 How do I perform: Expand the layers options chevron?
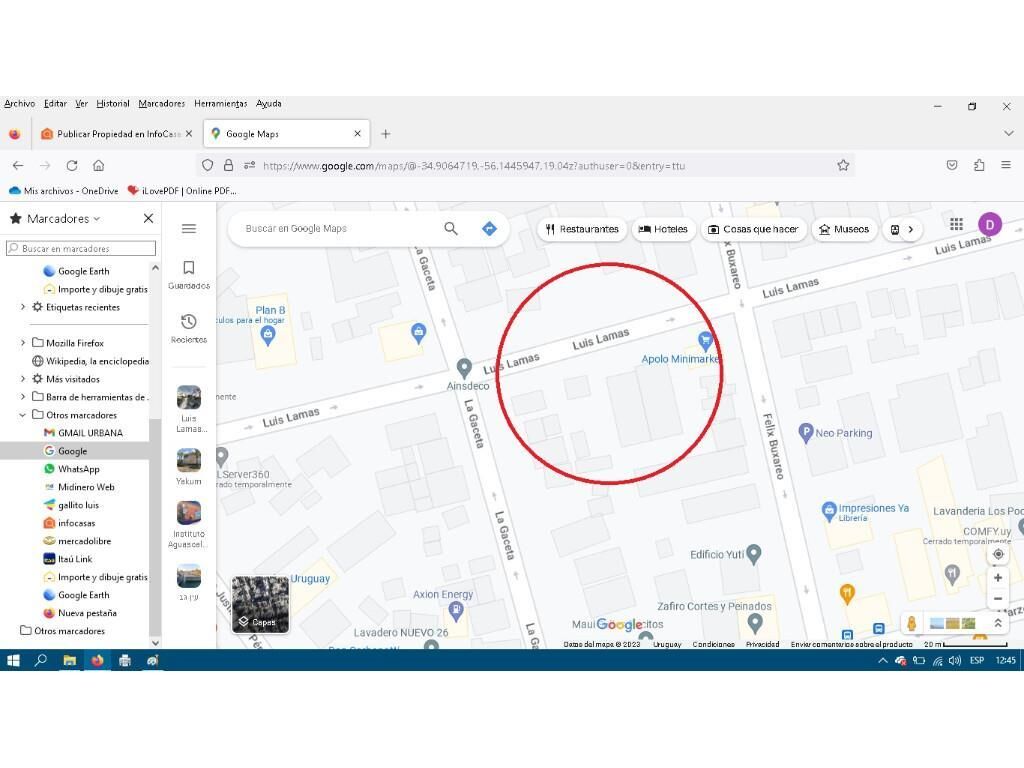tap(998, 623)
